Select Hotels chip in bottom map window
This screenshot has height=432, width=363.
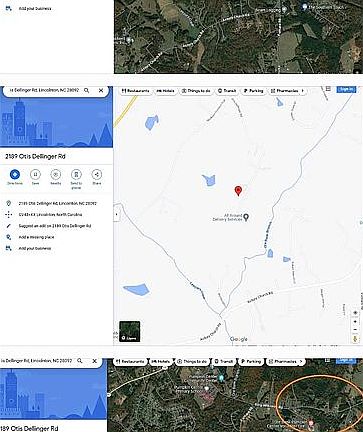pyautogui.click(x=160, y=361)
